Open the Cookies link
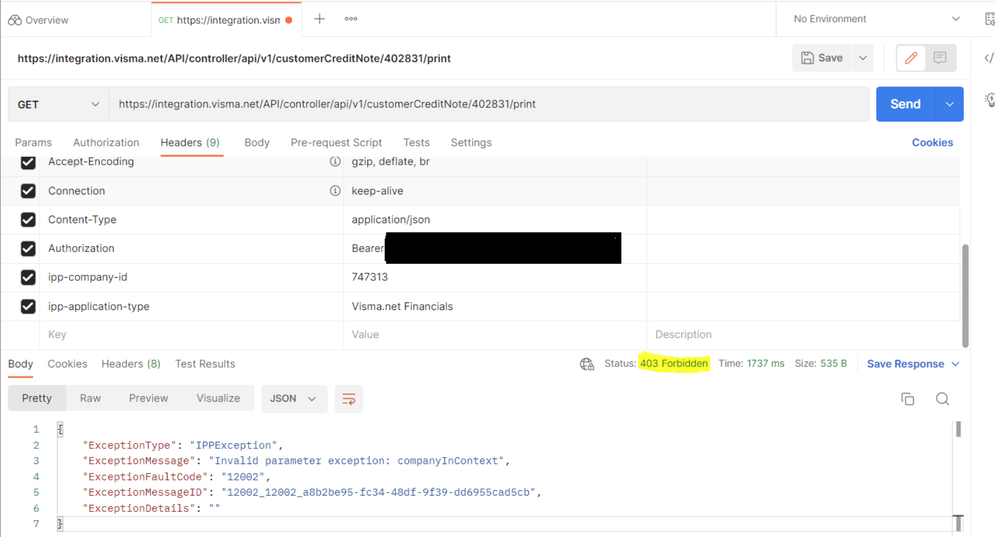Screen dimensions: 998x537 tap(932, 143)
